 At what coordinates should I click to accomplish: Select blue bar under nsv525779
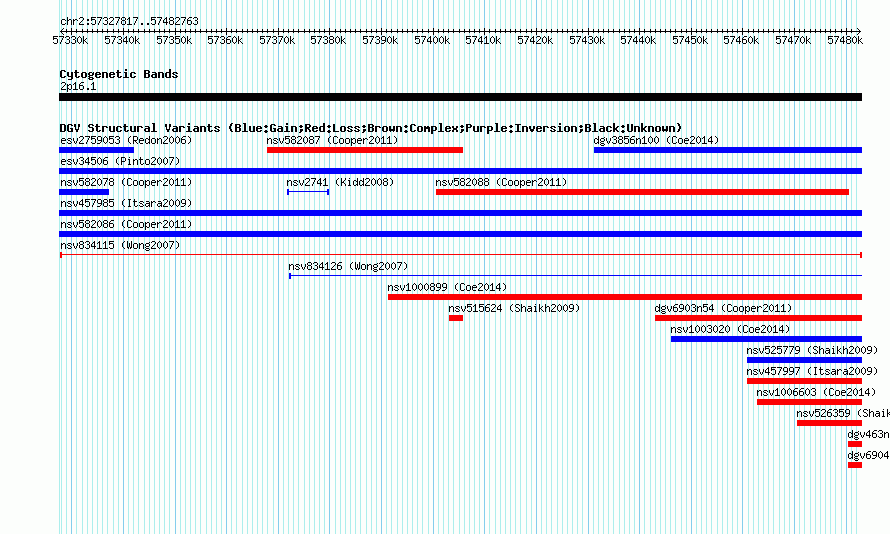coord(804,360)
